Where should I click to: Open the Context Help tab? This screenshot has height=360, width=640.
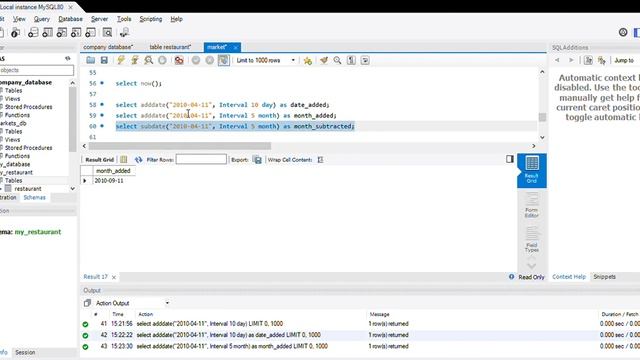pyautogui.click(x=569, y=277)
